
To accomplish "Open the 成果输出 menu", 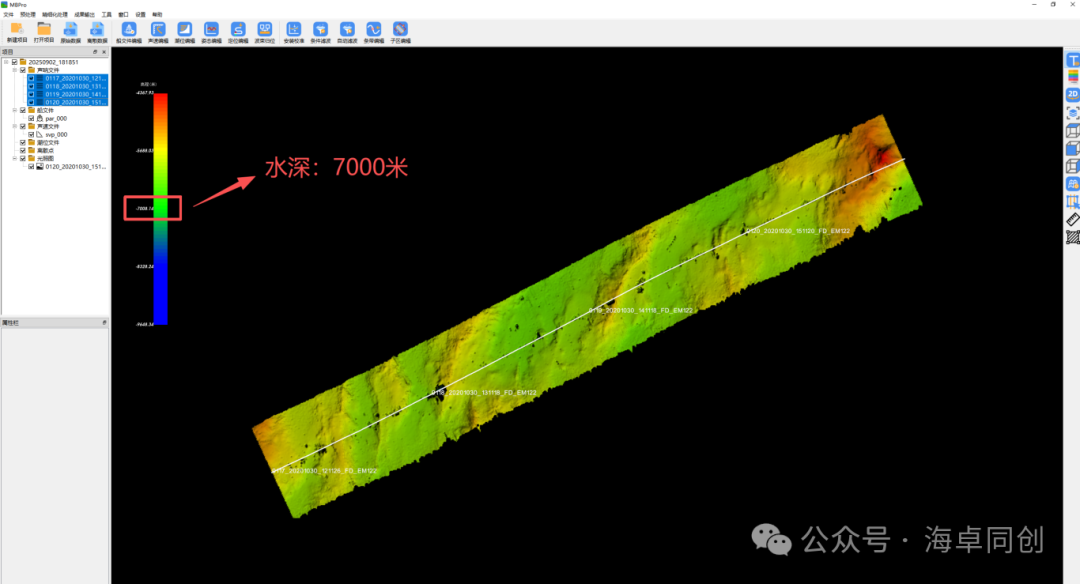I will 84,15.
